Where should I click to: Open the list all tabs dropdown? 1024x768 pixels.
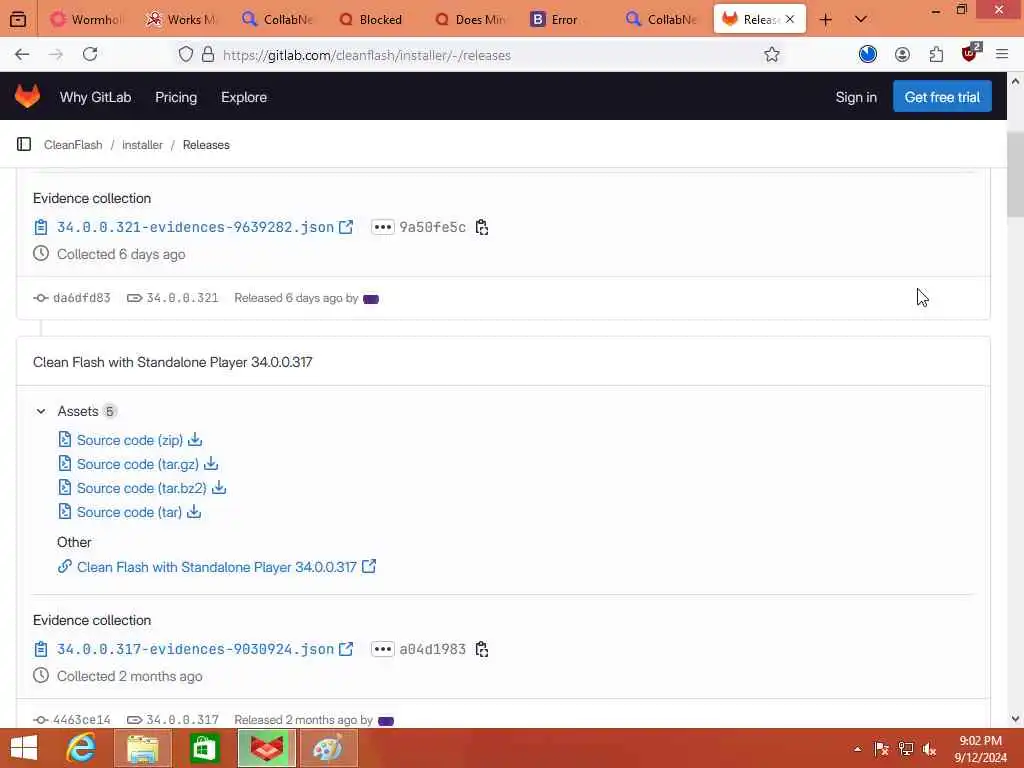pos(861,20)
